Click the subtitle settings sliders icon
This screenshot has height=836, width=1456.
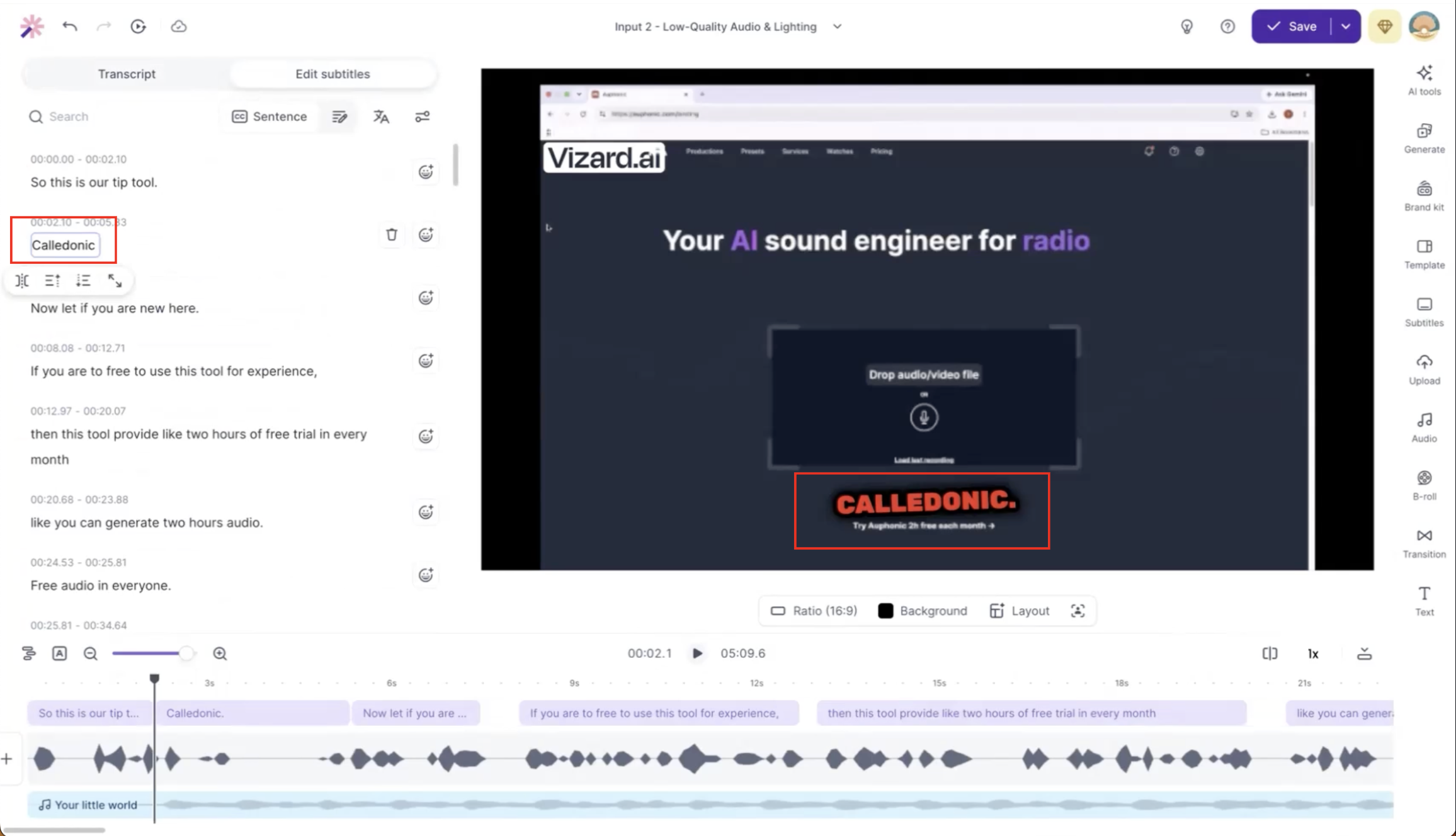pyautogui.click(x=423, y=116)
